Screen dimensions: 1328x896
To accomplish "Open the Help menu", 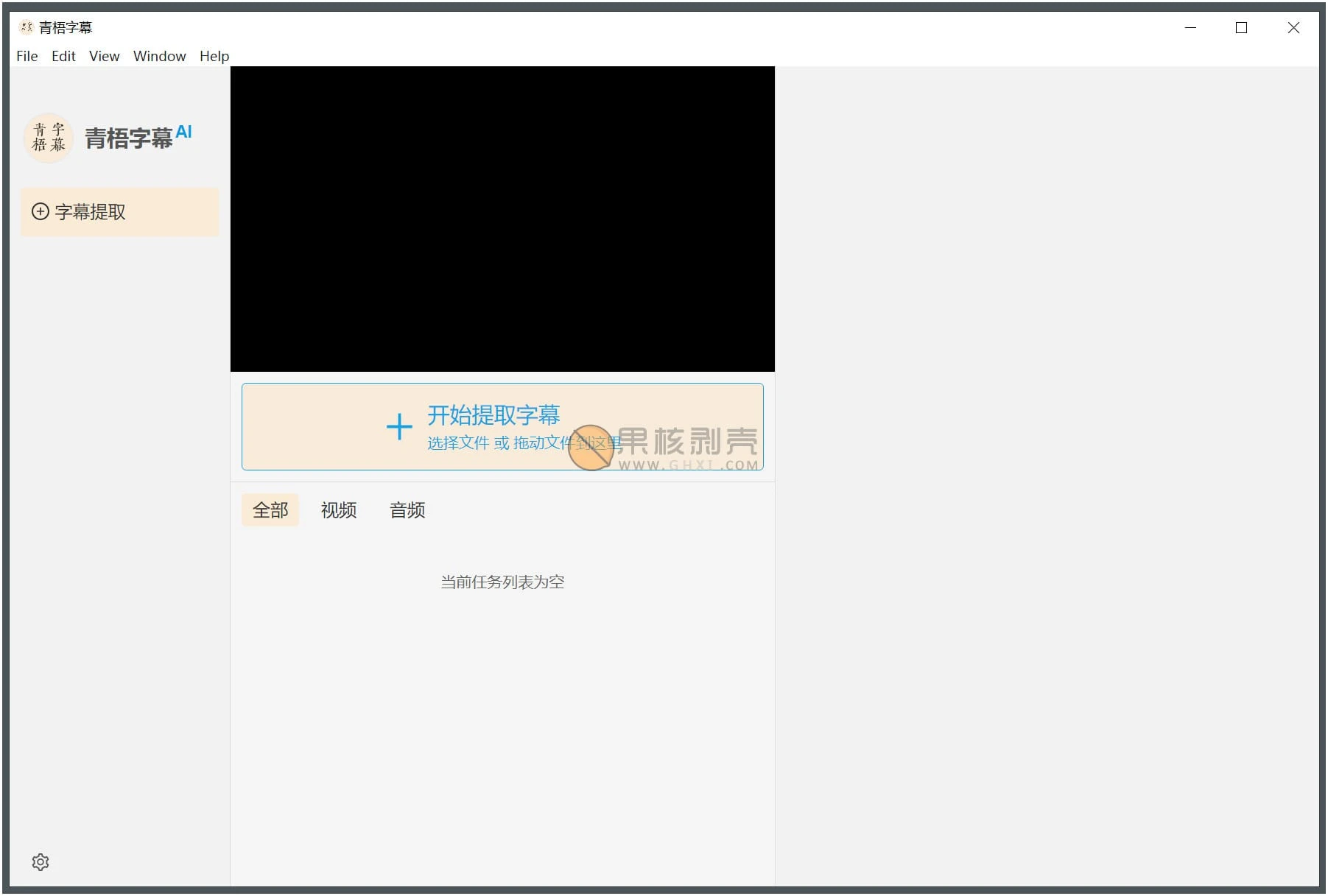I will coord(214,56).
